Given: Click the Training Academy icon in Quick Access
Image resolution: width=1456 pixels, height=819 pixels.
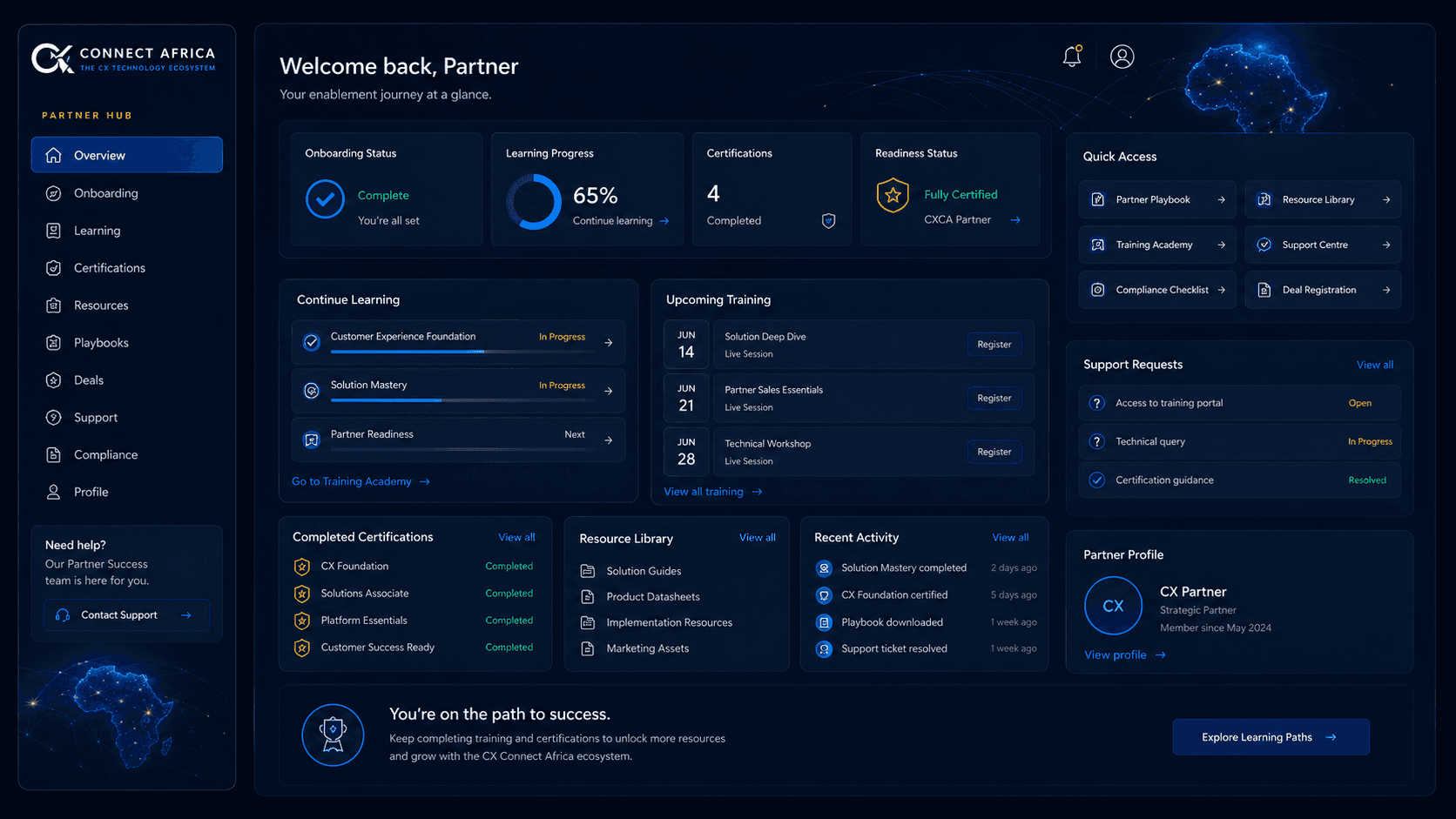Looking at the screenshot, I should 1097,245.
